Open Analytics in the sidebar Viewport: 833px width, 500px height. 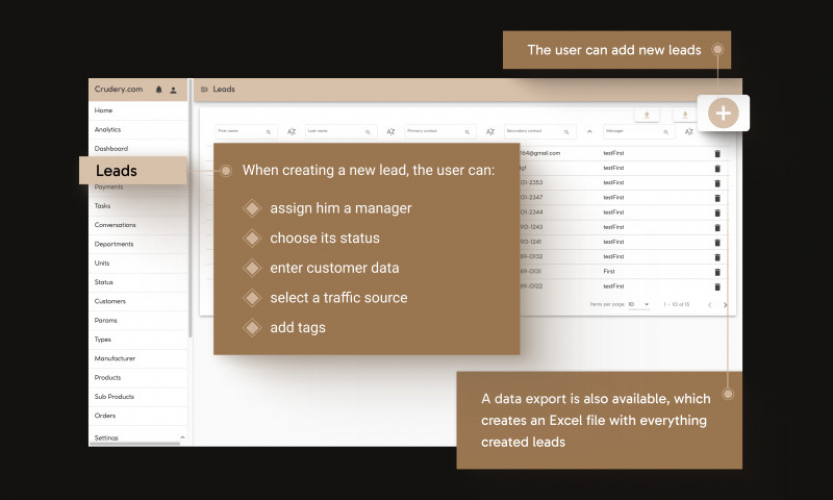(x=138, y=130)
